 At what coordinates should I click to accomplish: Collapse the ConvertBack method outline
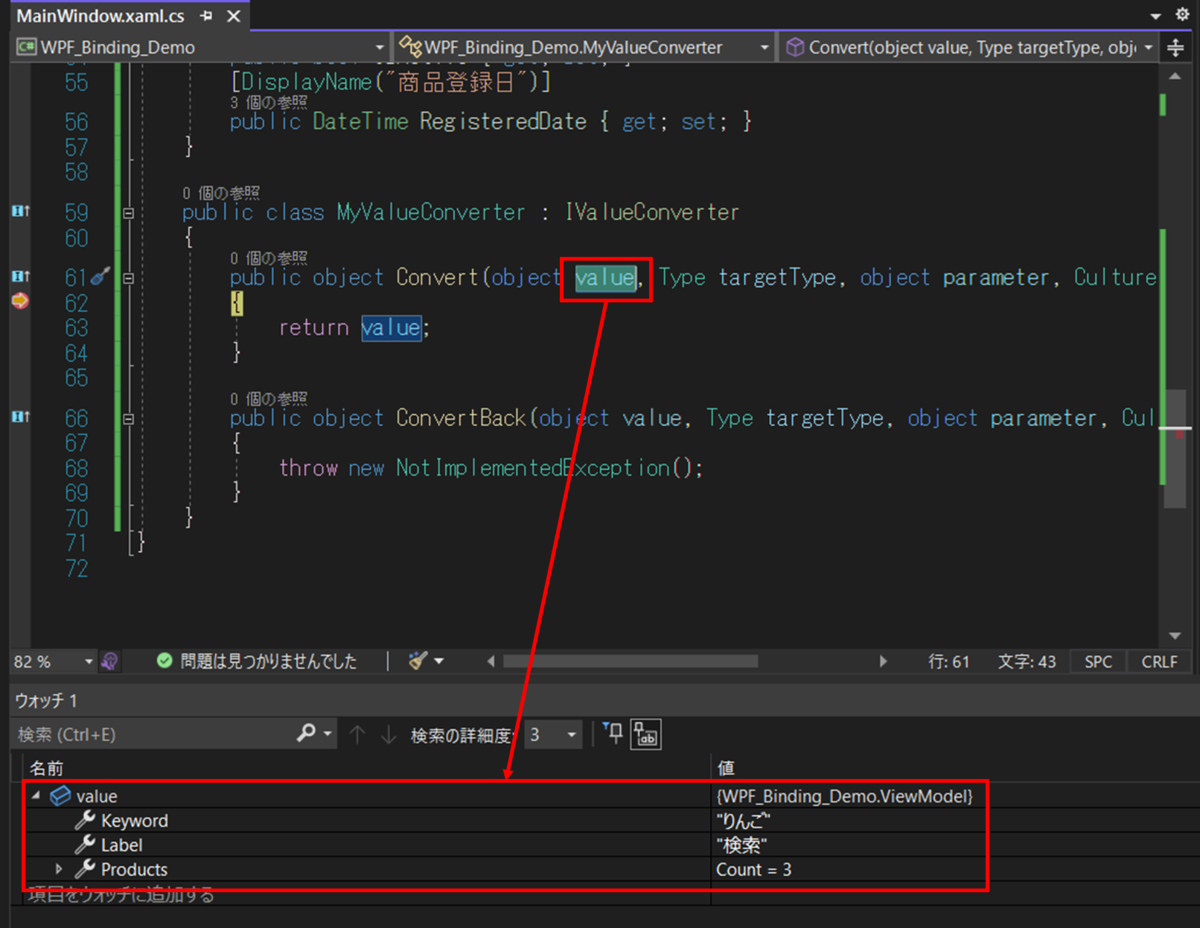(128, 418)
